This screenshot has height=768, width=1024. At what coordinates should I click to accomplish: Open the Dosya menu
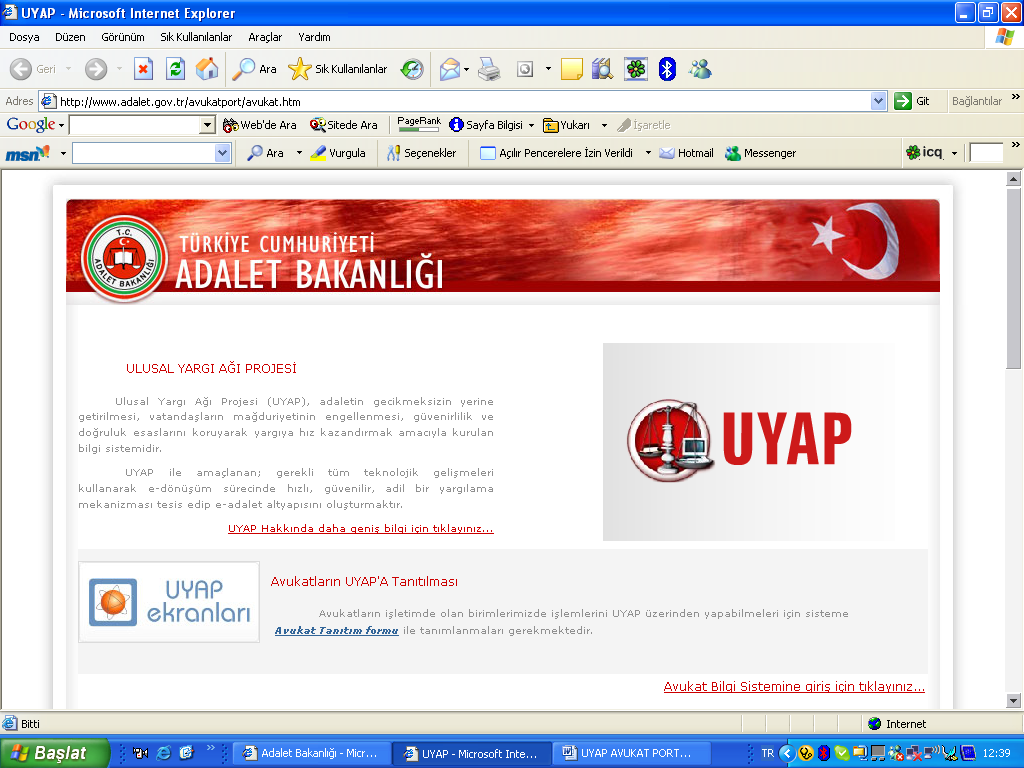point(24,37)
